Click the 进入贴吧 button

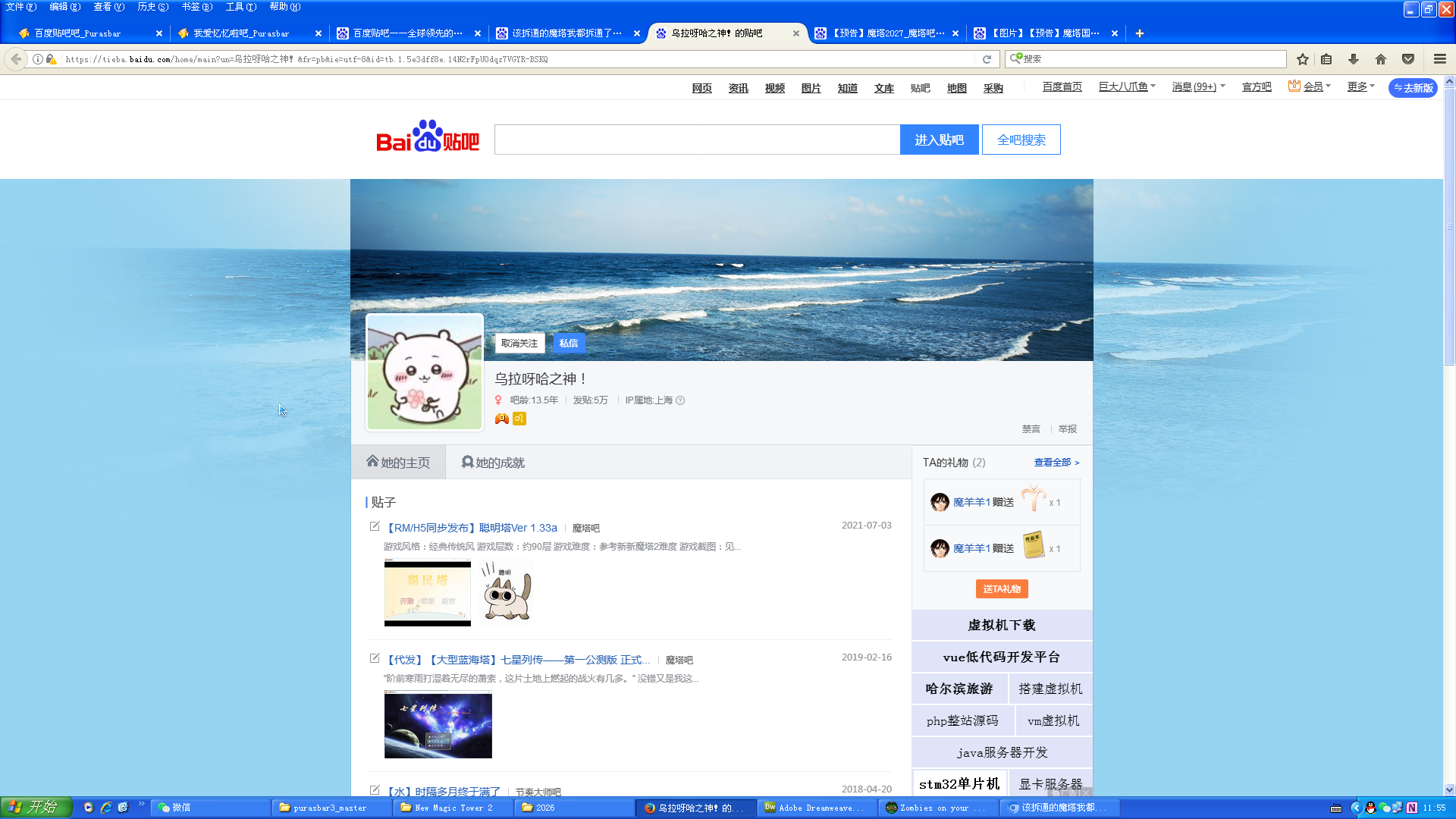[x=939, y=140]
